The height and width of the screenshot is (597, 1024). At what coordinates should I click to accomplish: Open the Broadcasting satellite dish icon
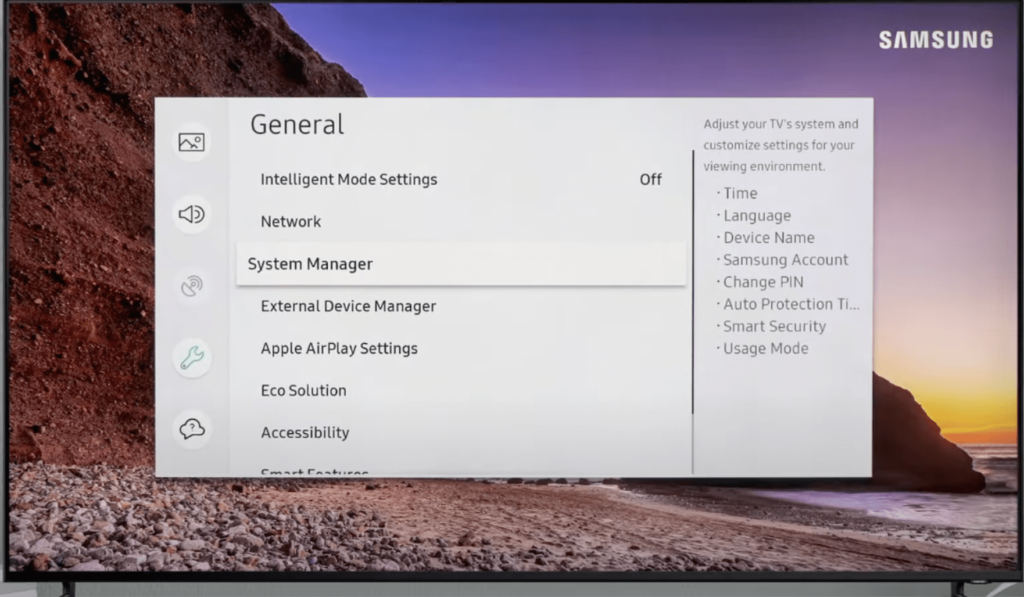tap(191, 286)
